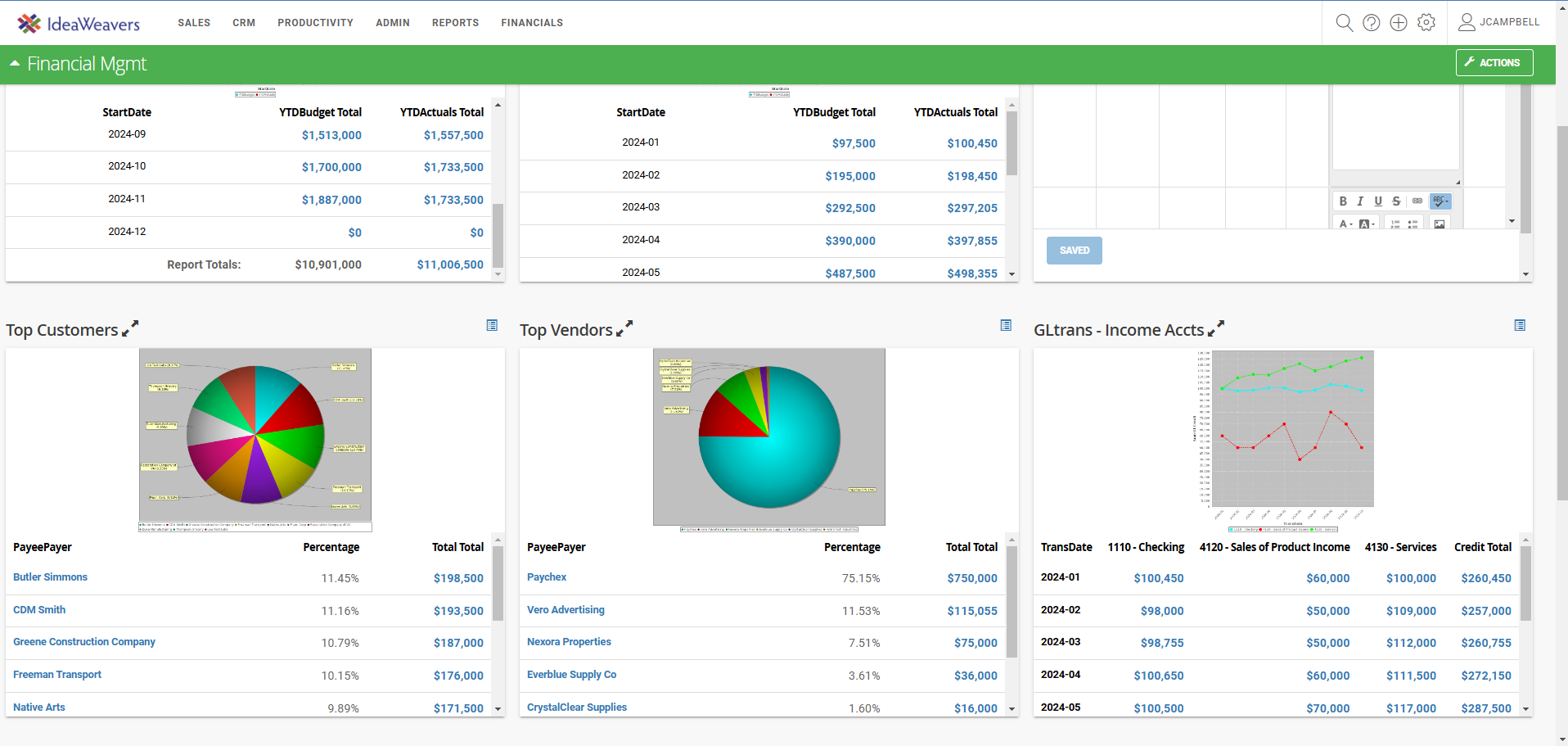Click the ACTIONS button
The image size is (1568, 746).
tap(1494, 63)
